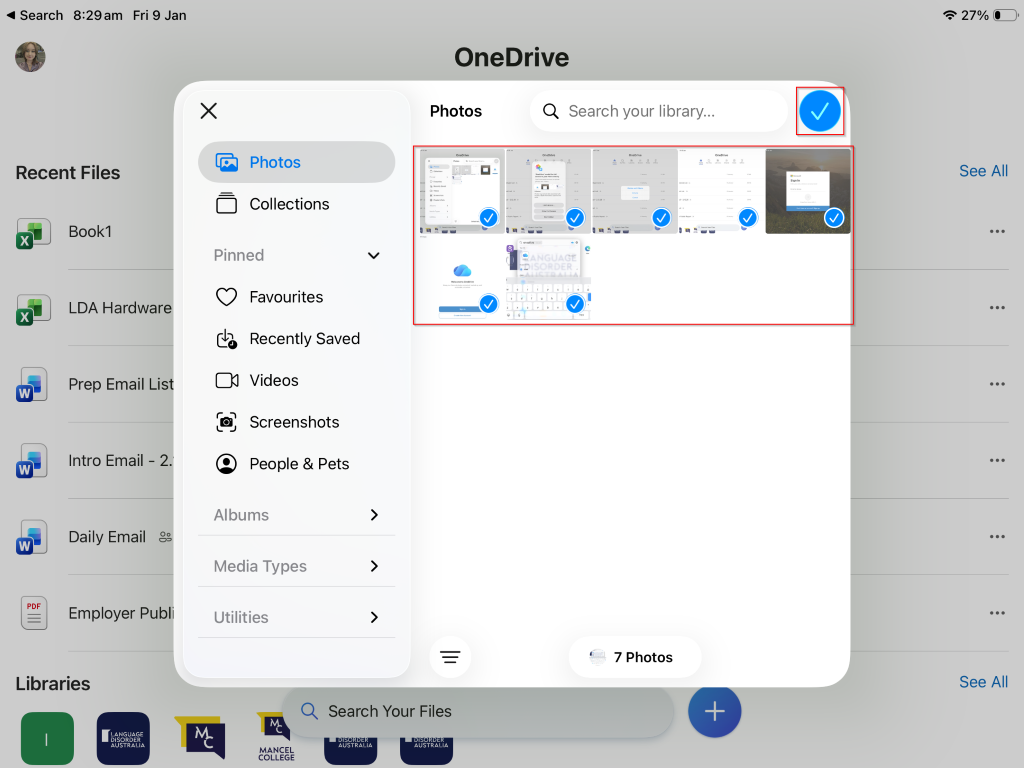Open the filter options lines icon

click(450, 657)
